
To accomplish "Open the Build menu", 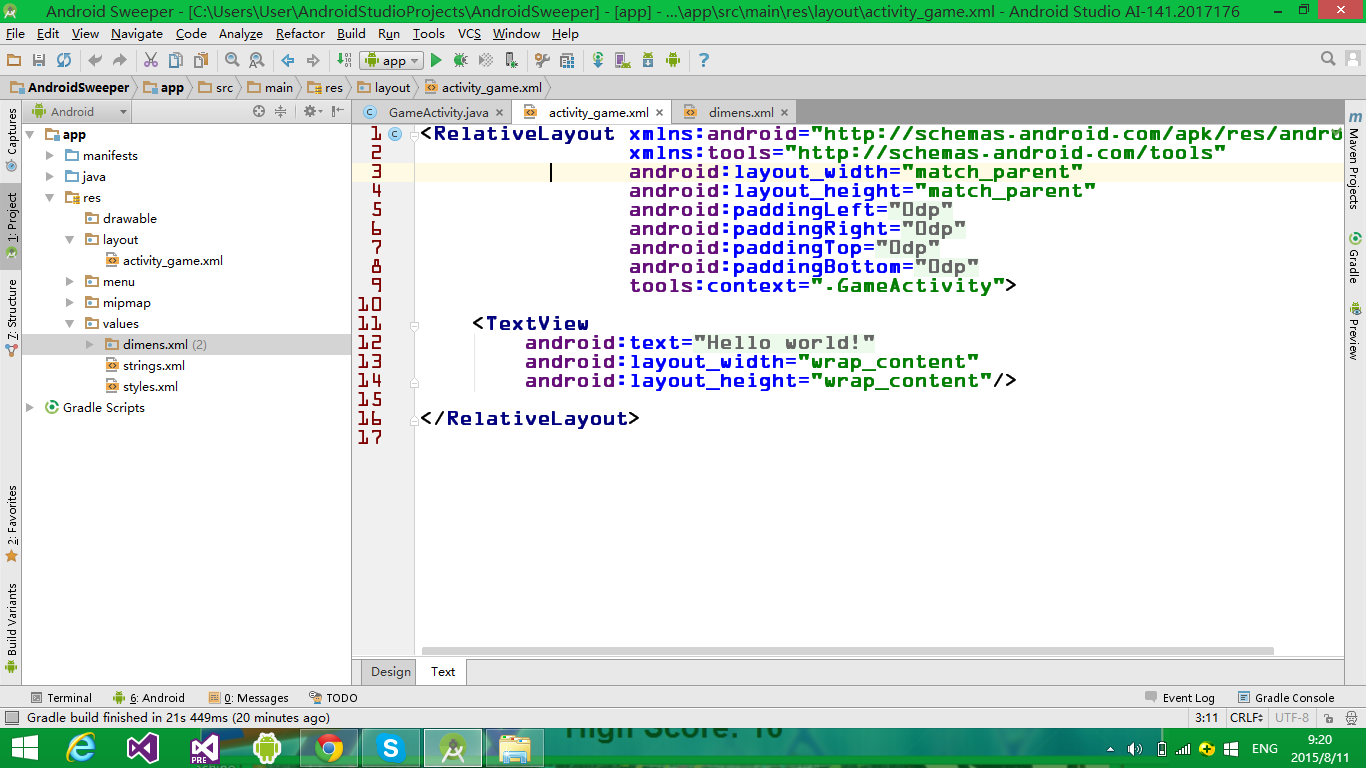I will [351, 33].
